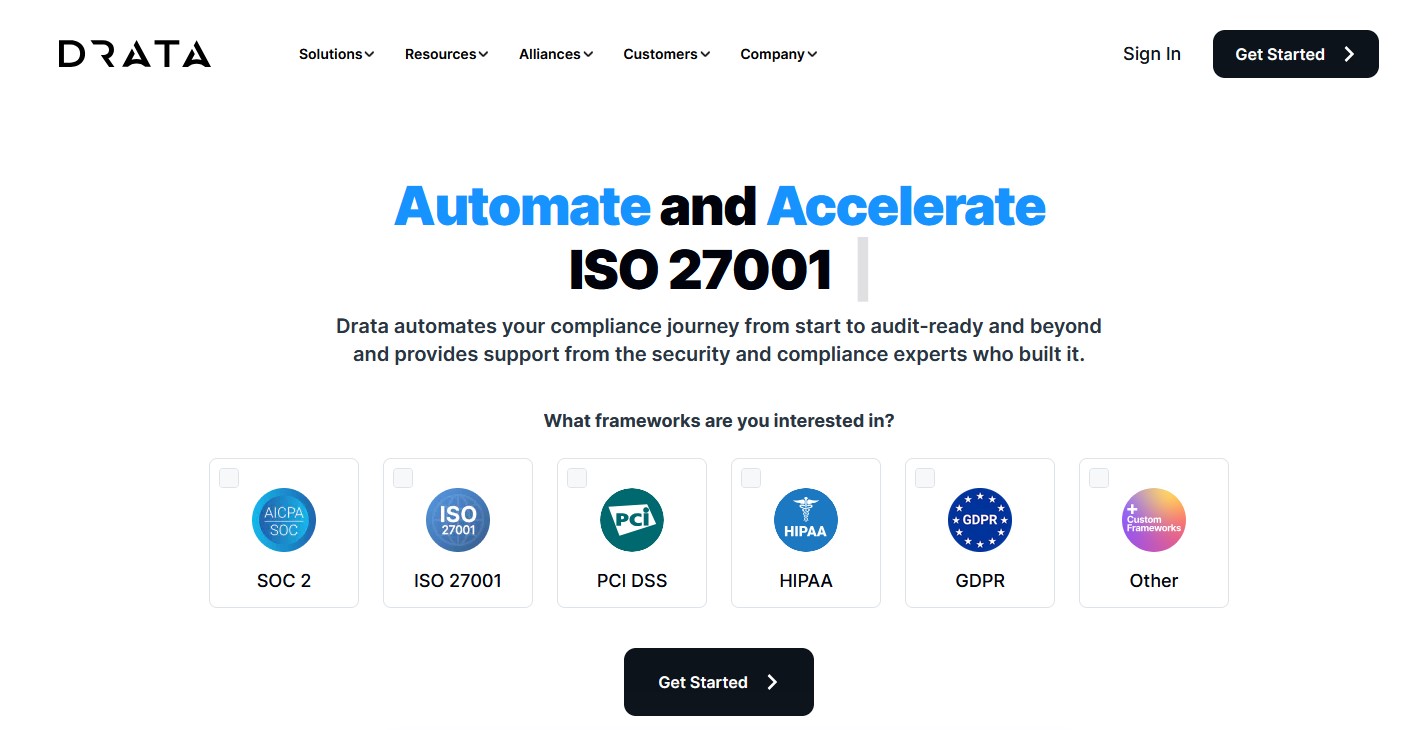
Task: Check the HIPAA checkbox
Action: click(751, 478)
